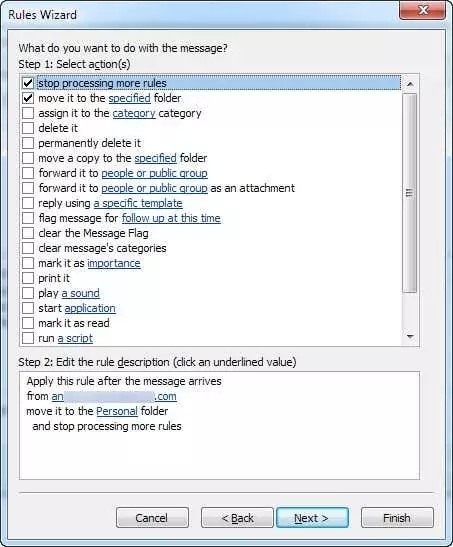Image resolution: width=453 pixels, height=547 pixels.
Task: Choose the a sound link
Action: click(81, 293)
